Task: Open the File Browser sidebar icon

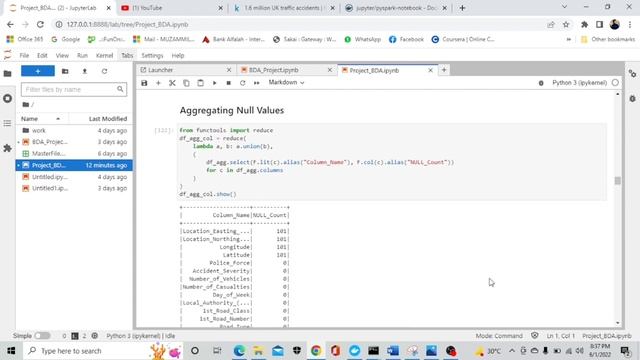Action: coord(7,73)
